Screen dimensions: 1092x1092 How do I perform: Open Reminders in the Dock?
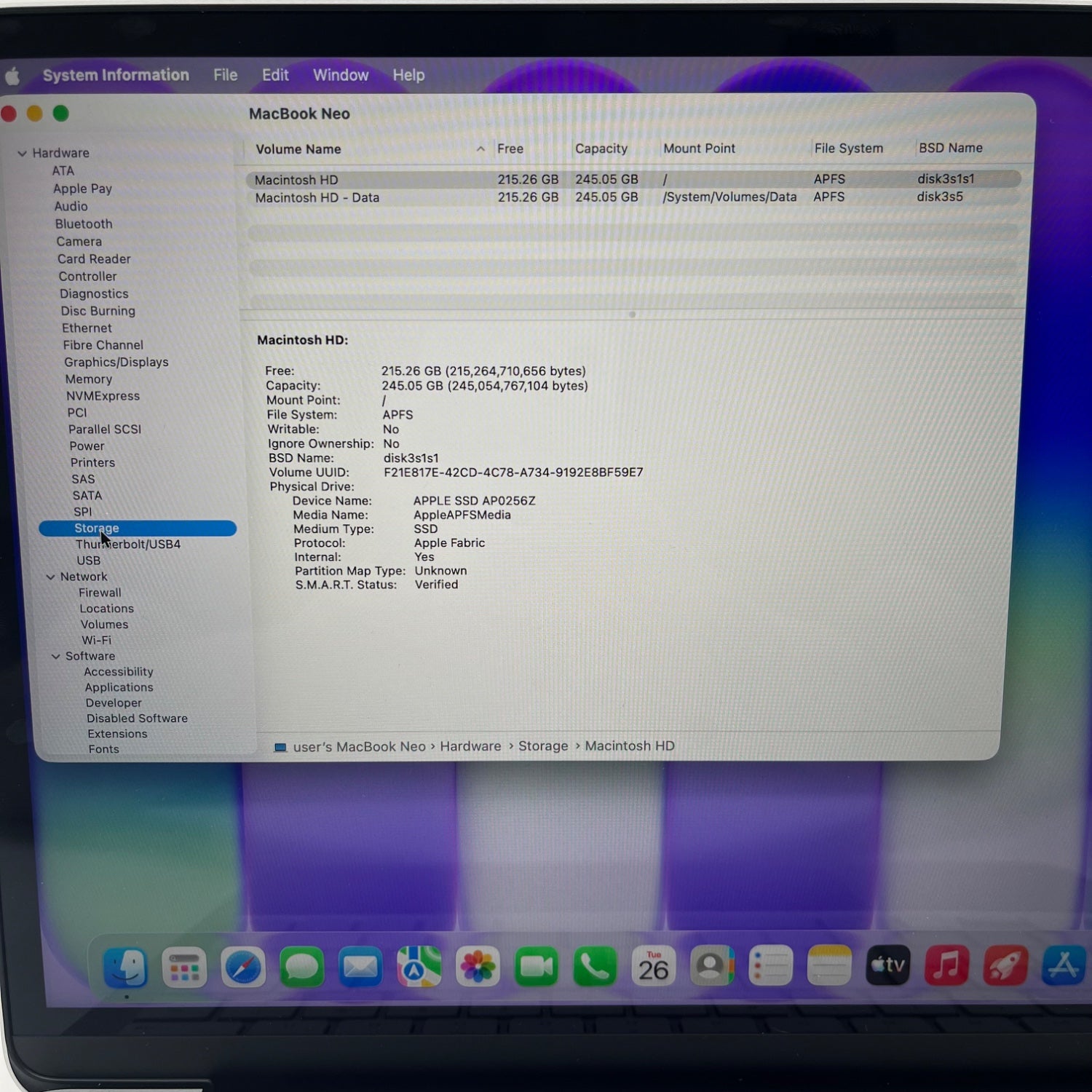[x=771, y=966]
